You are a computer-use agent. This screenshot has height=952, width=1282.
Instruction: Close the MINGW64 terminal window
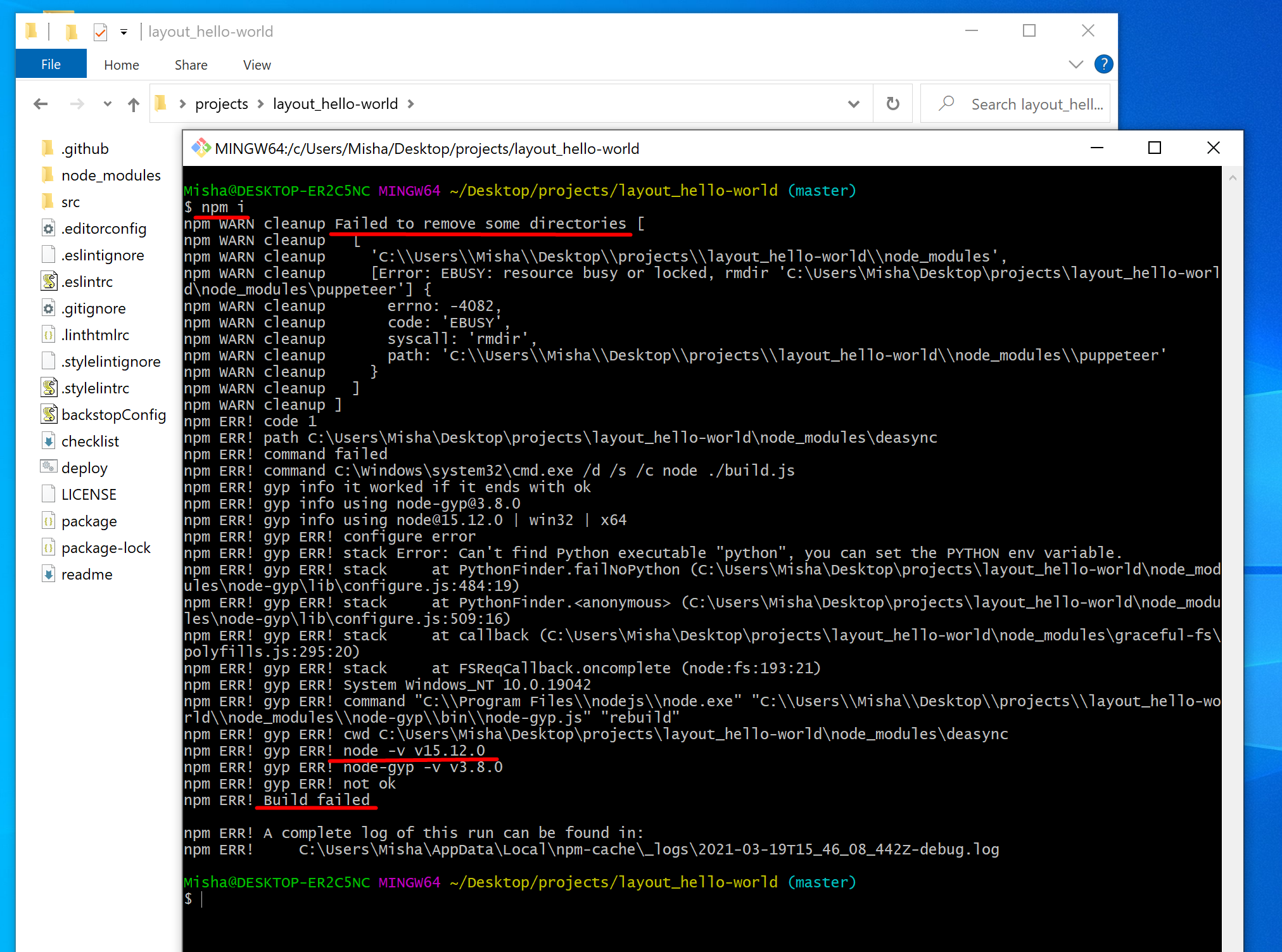click(x=1213, y=148)
